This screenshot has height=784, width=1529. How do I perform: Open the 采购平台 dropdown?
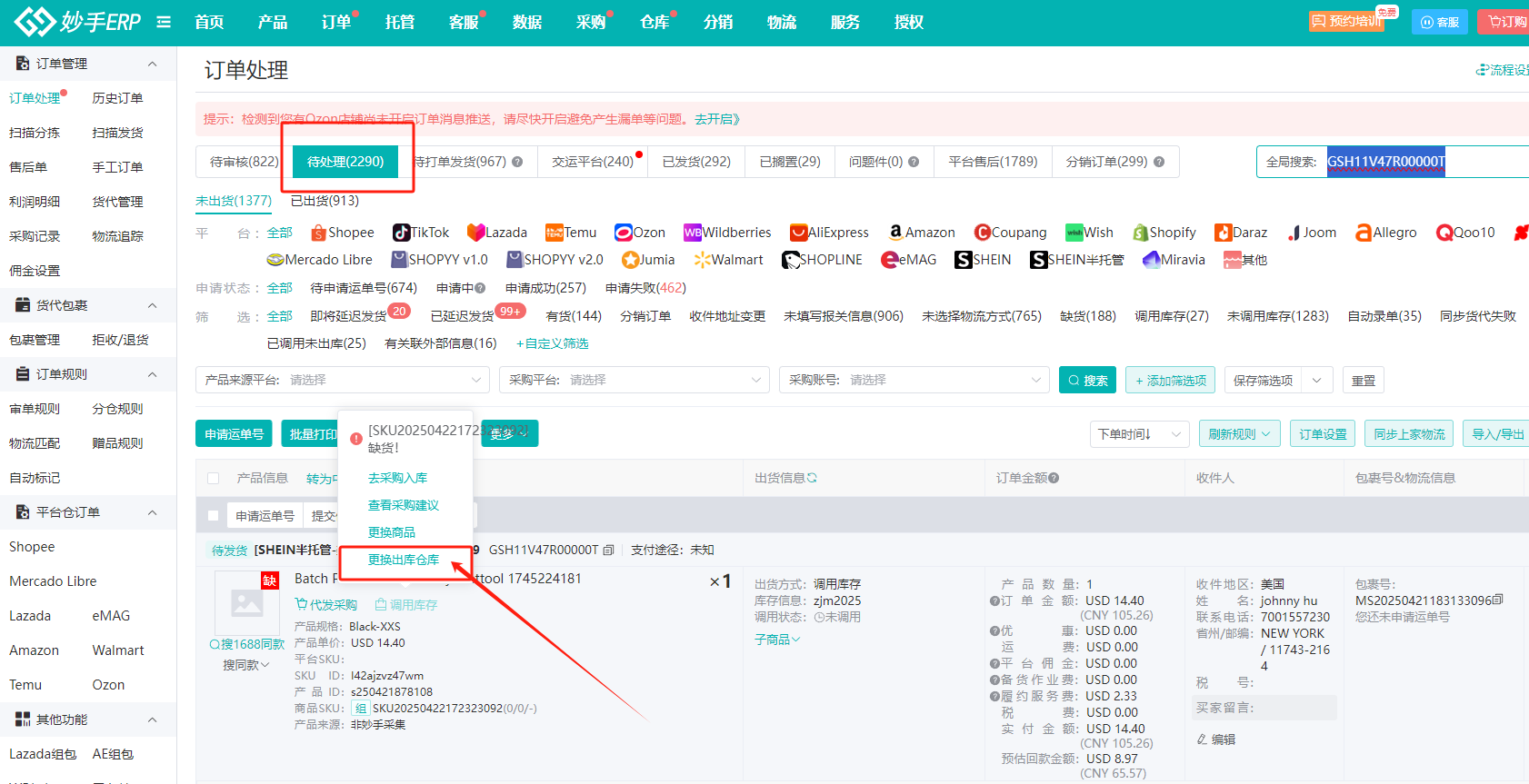[635, 380]
